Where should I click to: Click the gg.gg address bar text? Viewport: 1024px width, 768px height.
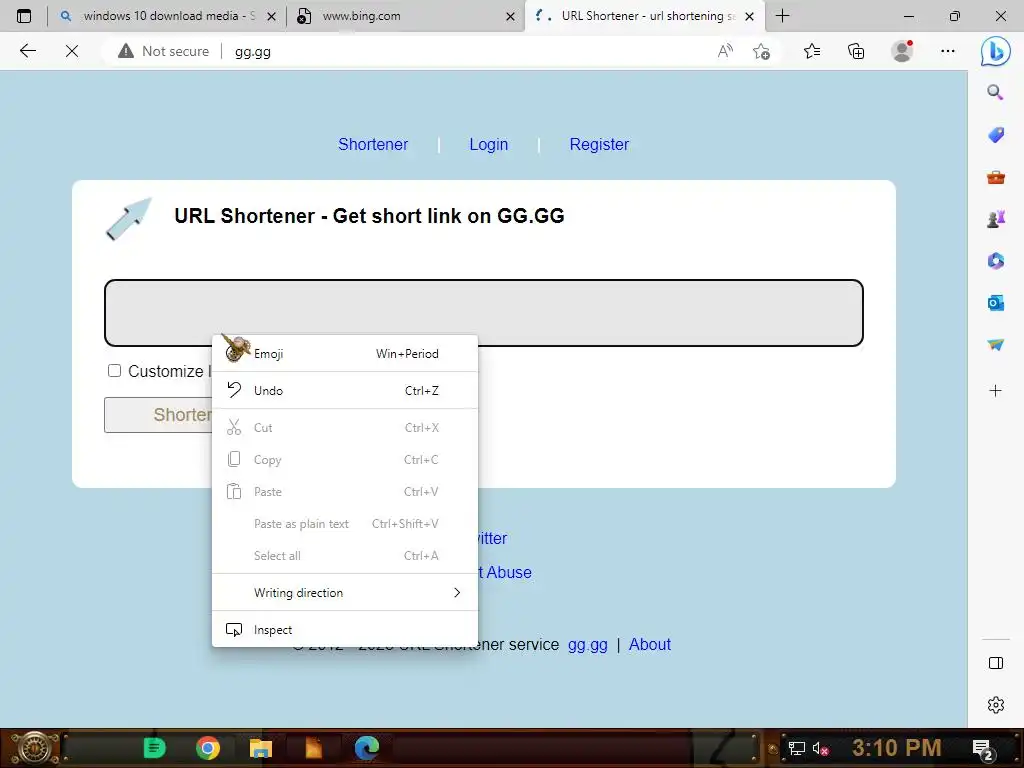point(253,52)
